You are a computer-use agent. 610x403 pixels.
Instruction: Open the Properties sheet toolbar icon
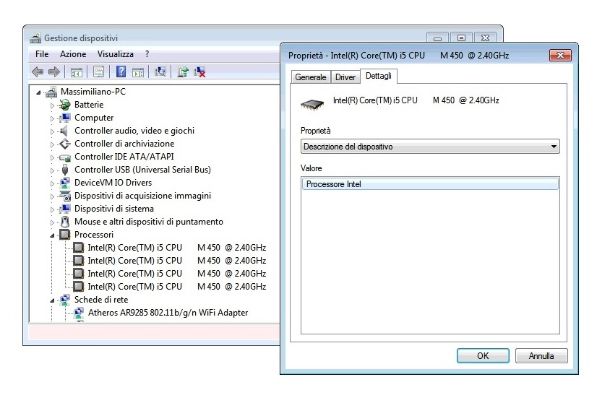98,72
